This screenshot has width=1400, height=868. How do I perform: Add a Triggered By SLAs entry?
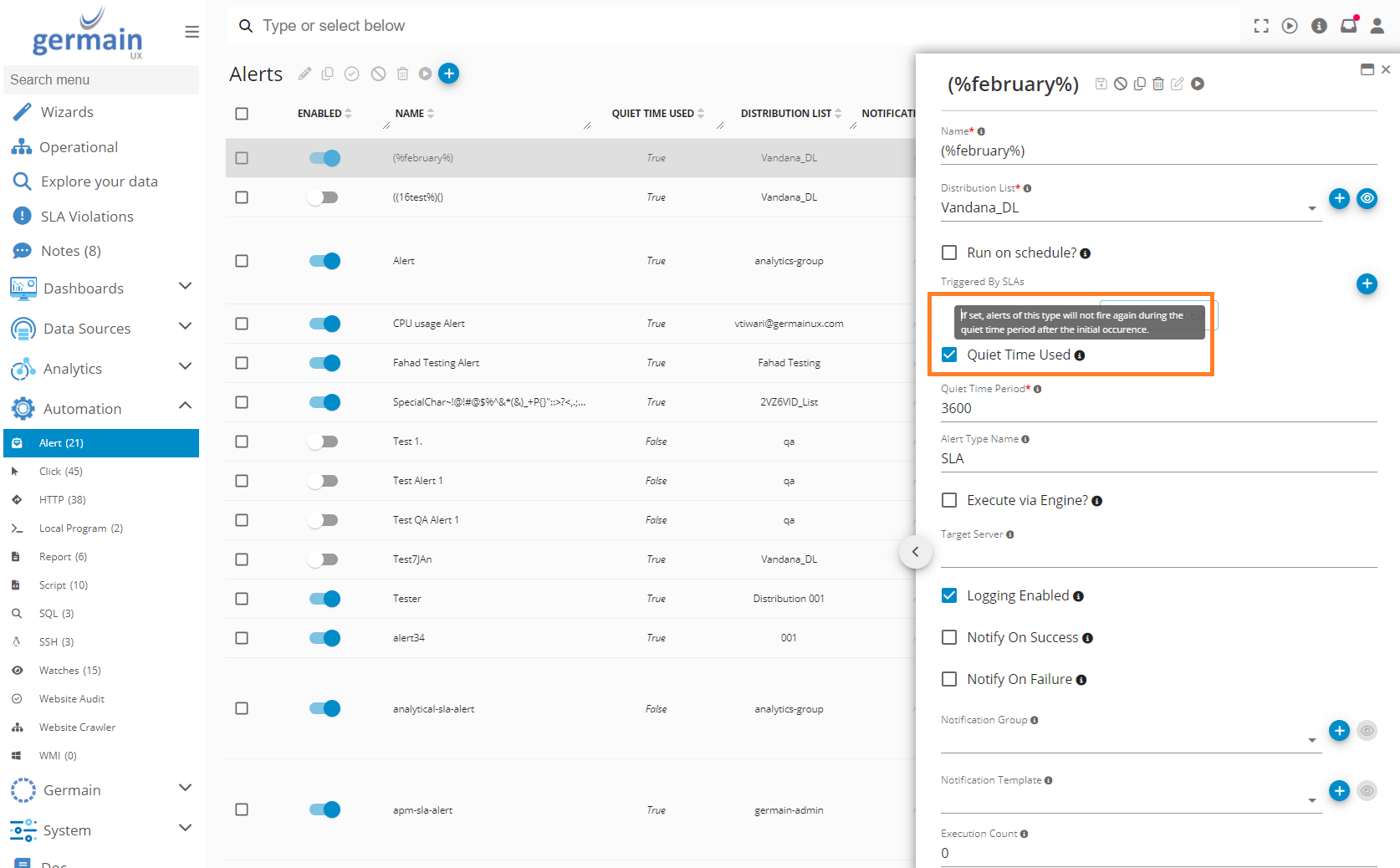click(x=1367, y=284)
